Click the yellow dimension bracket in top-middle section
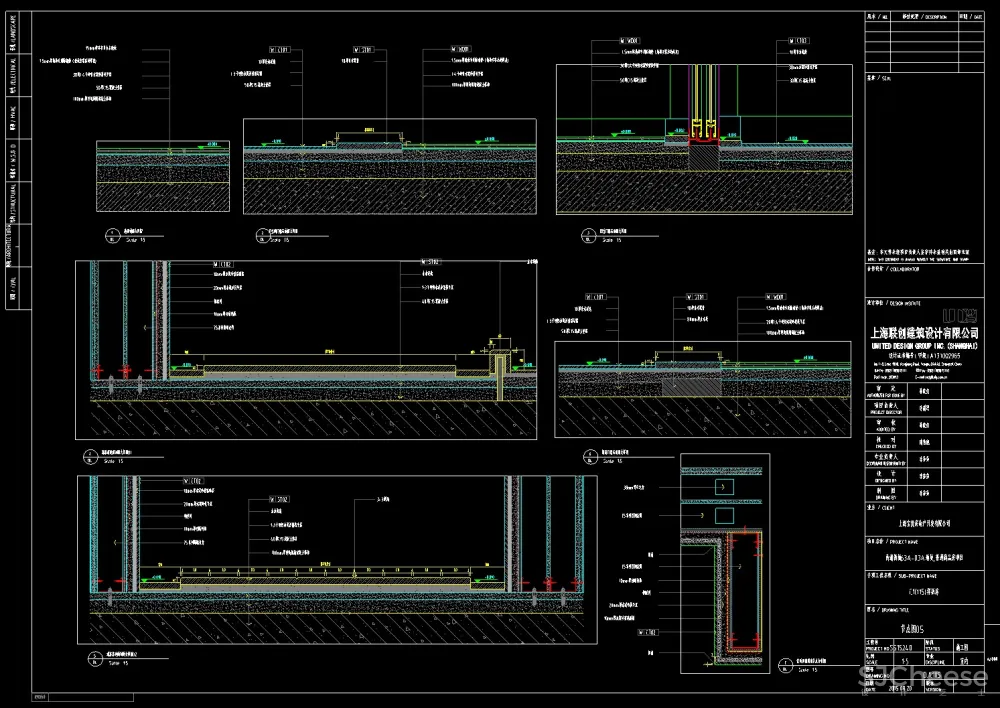Screen dimensions: 1000x708 click(x=368, y=131)
